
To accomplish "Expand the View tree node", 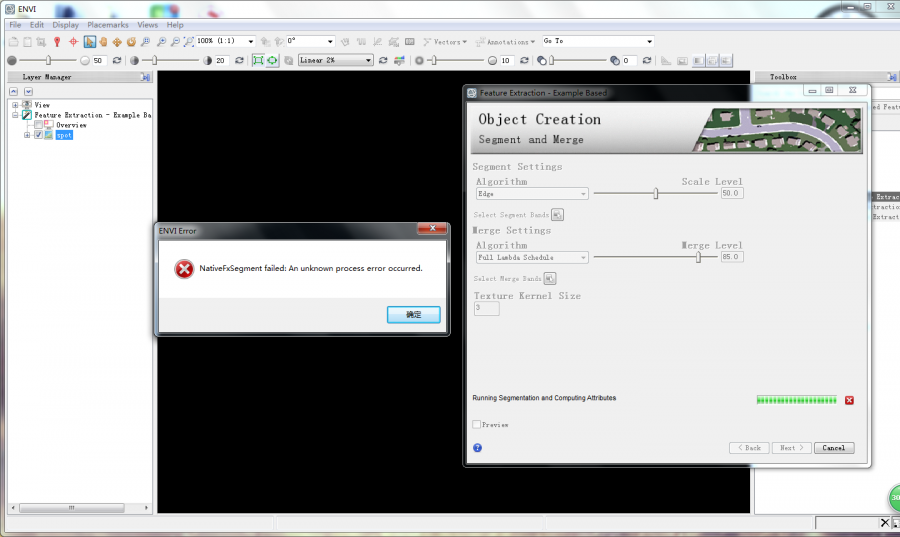I will tap(15, 105).
